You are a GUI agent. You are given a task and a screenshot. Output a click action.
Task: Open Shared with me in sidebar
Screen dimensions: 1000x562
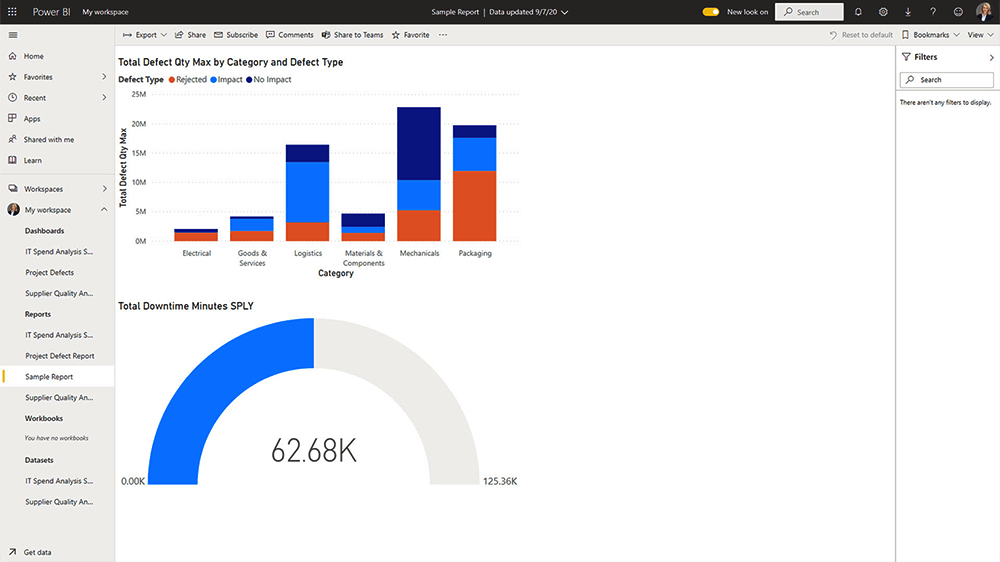coord(48,140)
